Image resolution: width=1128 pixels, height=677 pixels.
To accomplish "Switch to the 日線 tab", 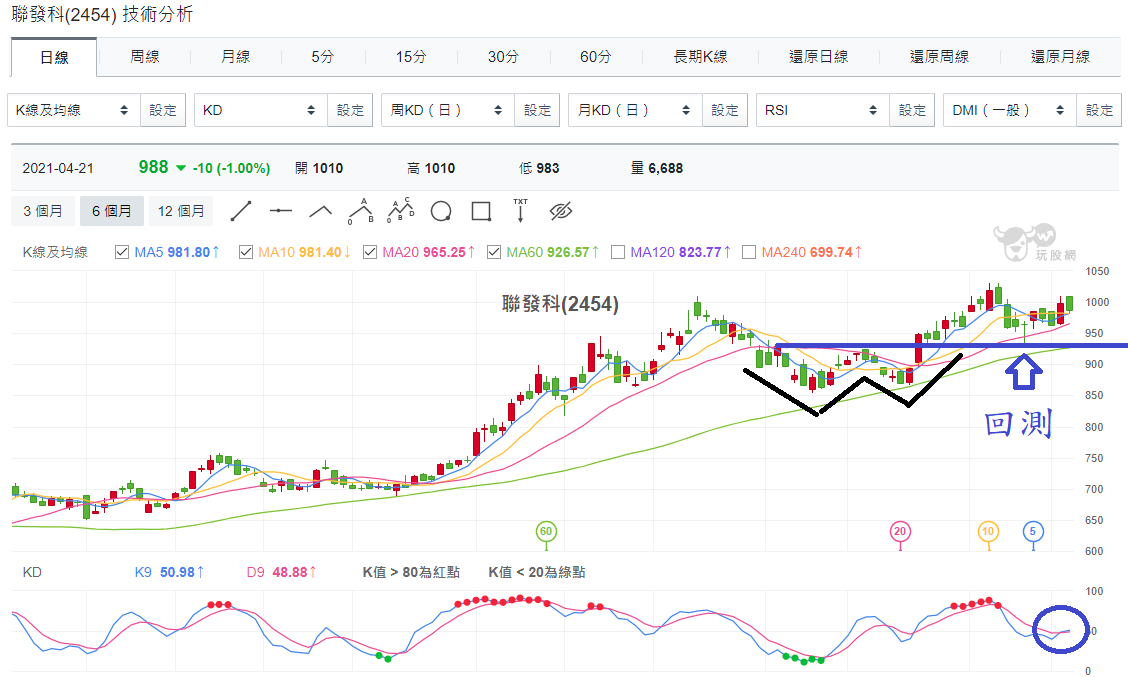I will pos(54,58).
